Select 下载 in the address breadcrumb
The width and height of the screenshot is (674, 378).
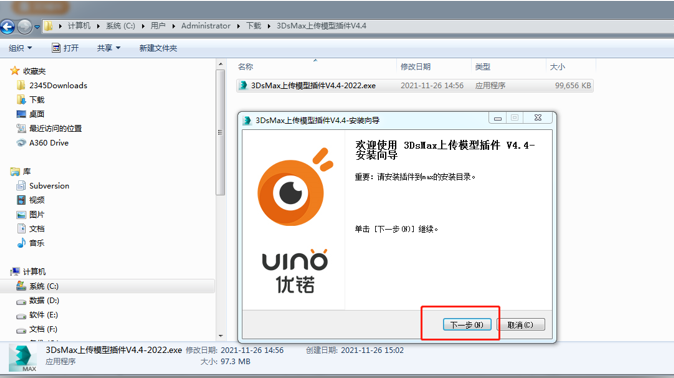(254, 26)
